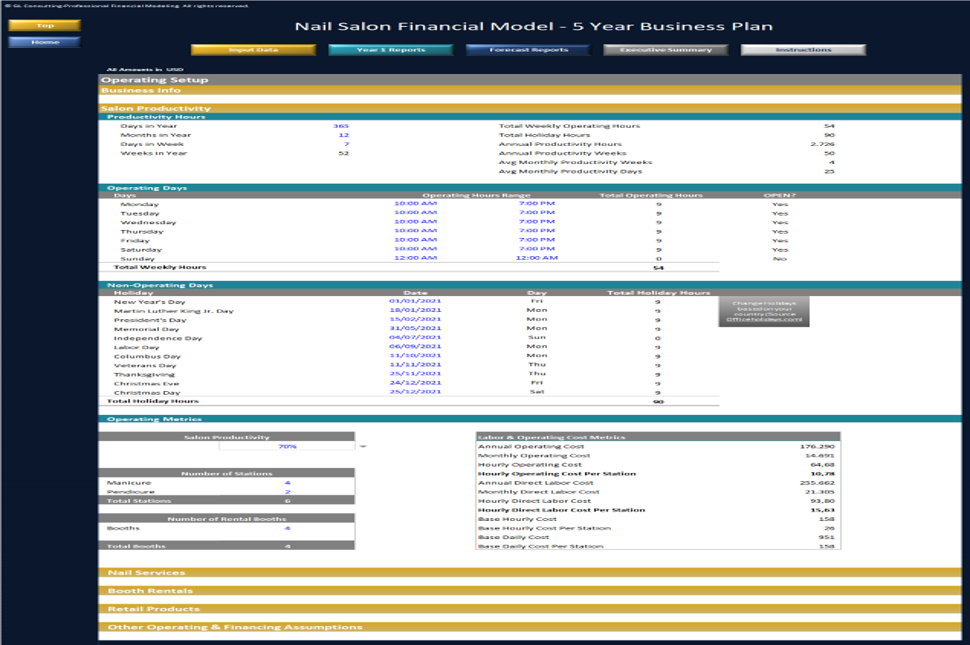Click Sunday's closing time 12:00 AM

[537, 258]
